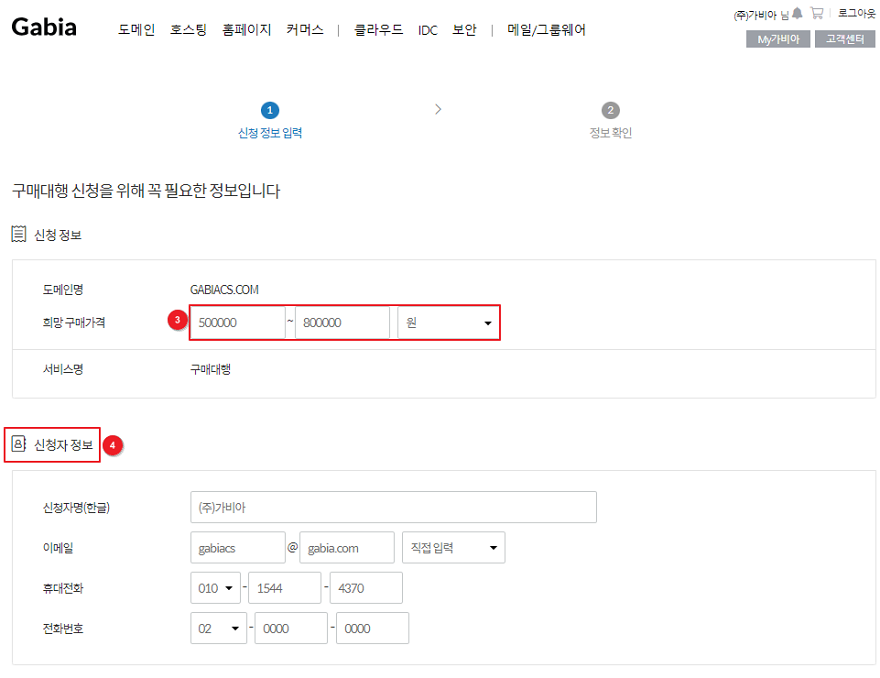Open the 호스팅 menu
Screen dimensions: 880x678
[x=188, y=30]
